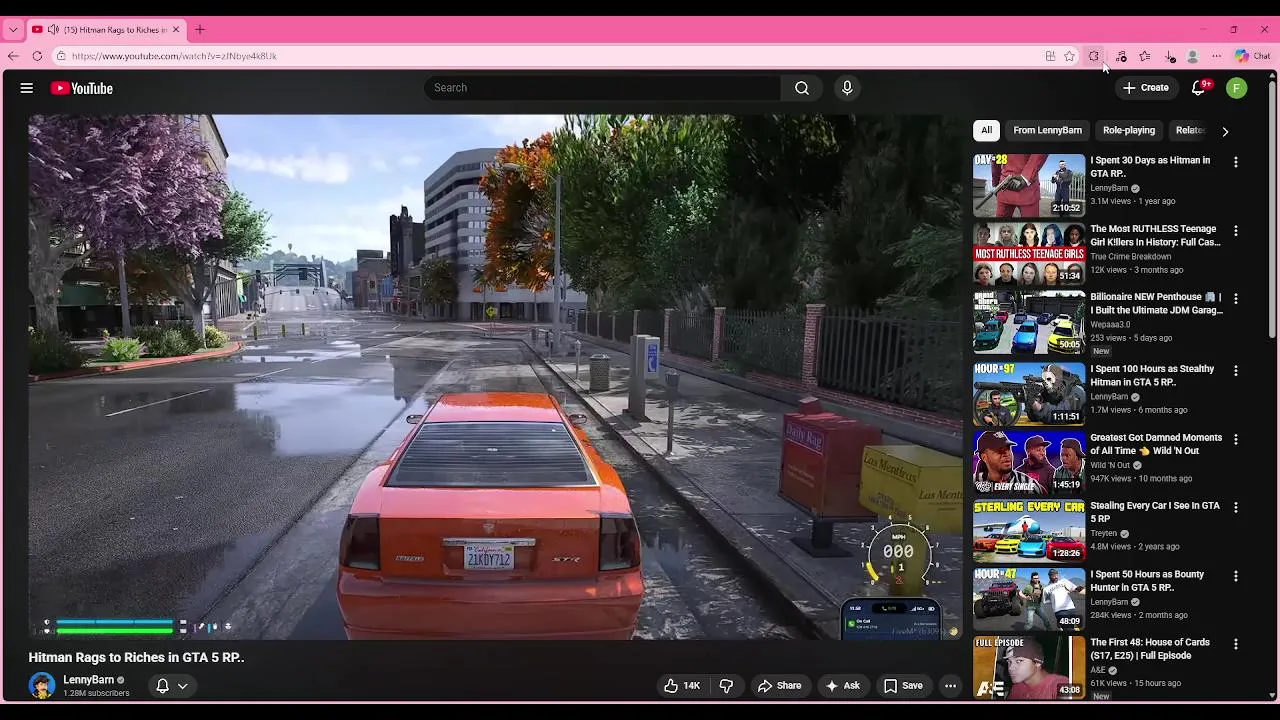Open options for I Spent 50 Hours video
The height and width of the screenshot is (720, 1280).
[1236, 576]
